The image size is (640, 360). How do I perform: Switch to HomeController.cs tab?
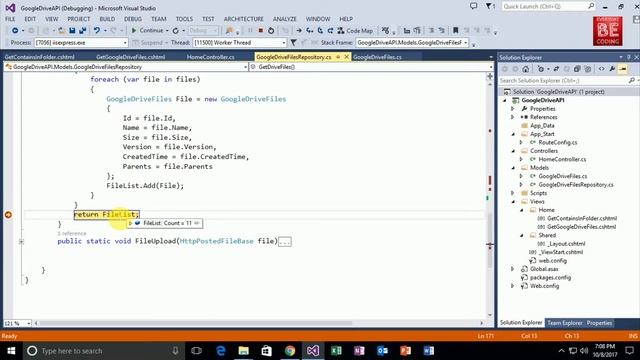pyautogui.click(x=211, y=57)
